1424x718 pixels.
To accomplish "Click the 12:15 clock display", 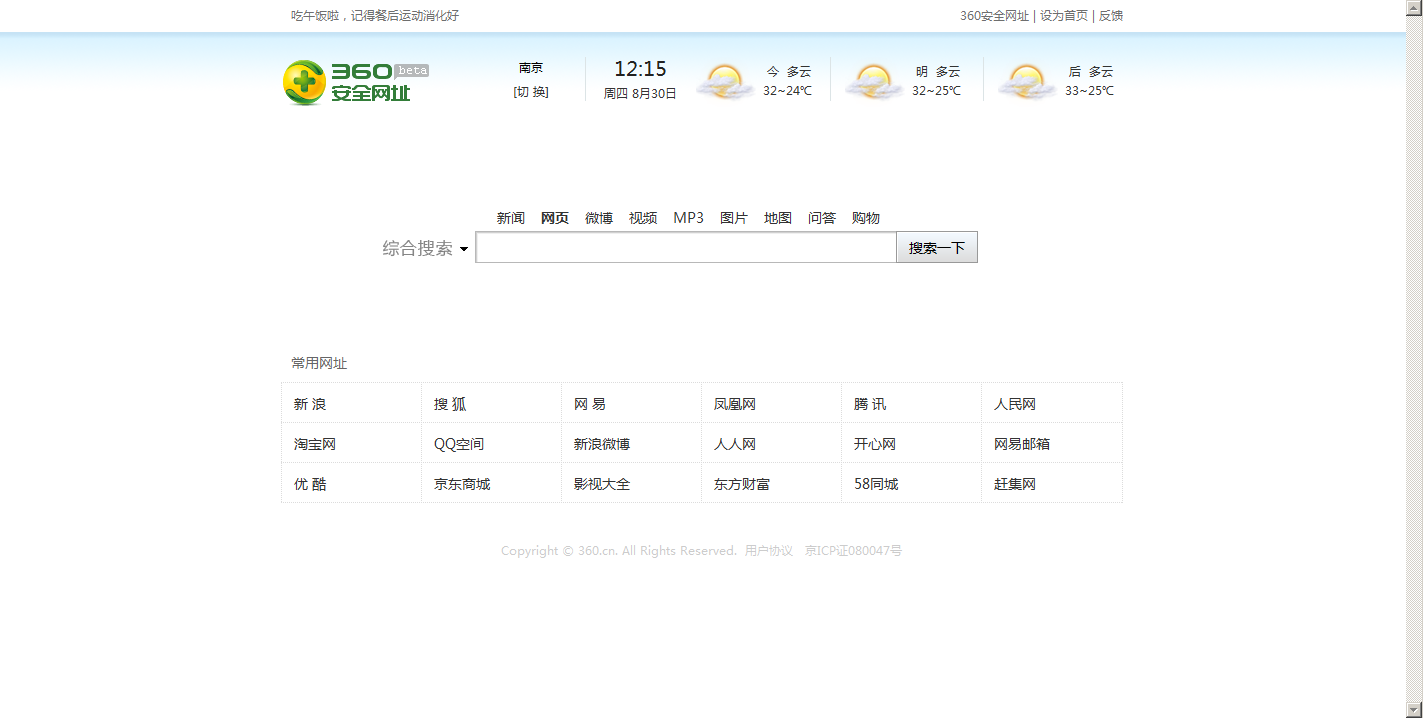I will tap(640, 69).
